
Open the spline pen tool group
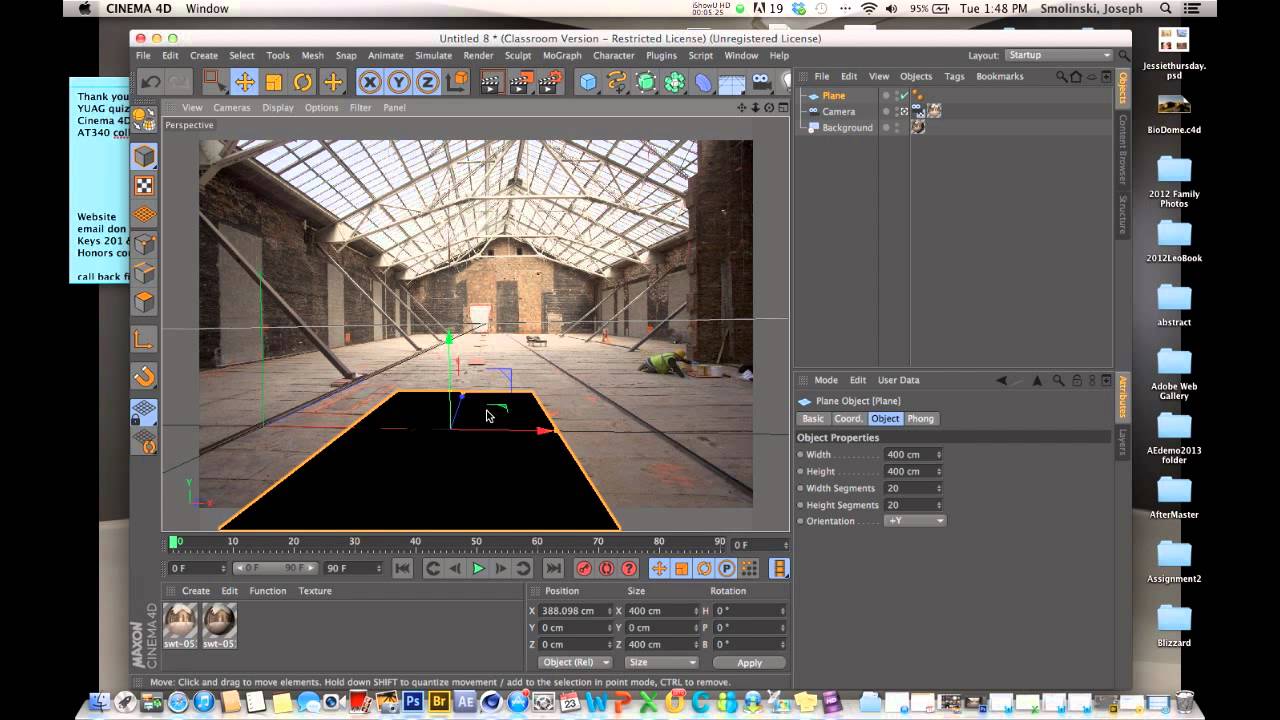(618, 82)
